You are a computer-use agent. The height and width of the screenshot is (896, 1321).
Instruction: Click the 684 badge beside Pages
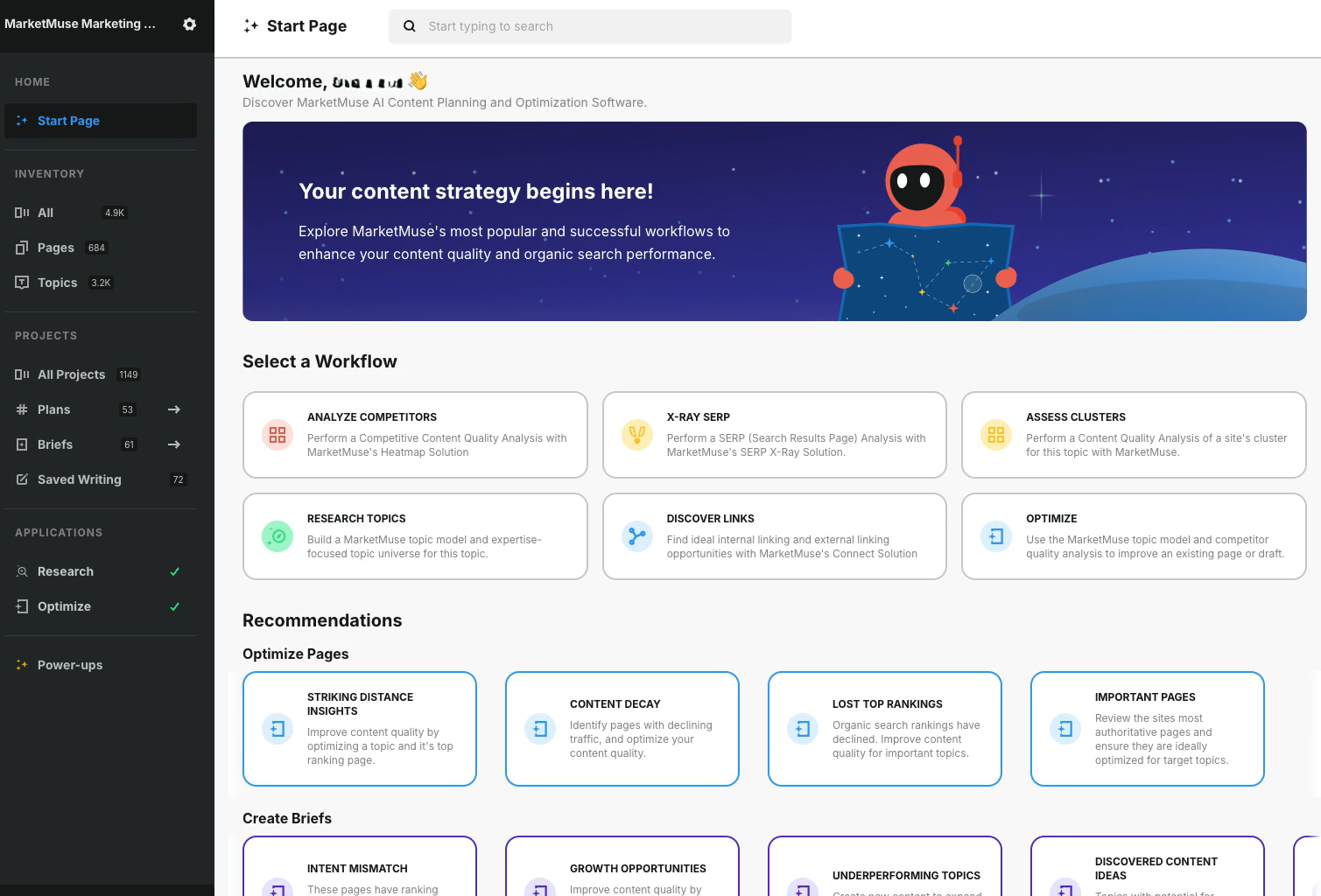click(96, 248)
